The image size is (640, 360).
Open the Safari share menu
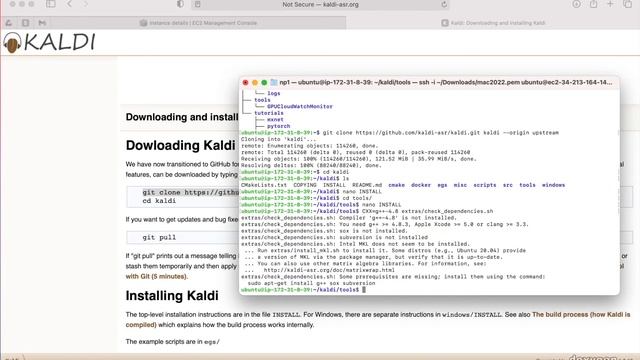(x=593, y=4)
